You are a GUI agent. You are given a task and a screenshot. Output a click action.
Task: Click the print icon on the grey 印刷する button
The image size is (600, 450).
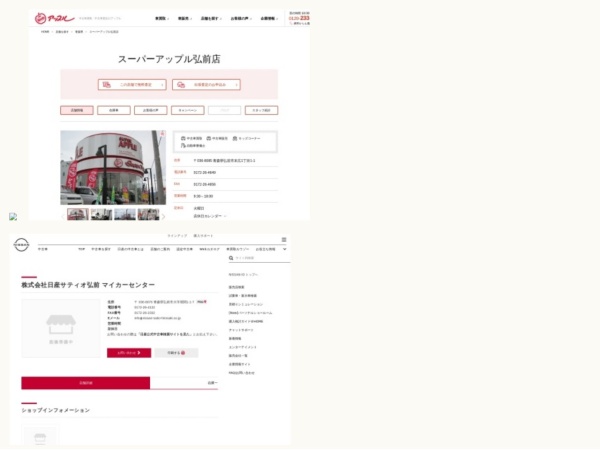183,353
